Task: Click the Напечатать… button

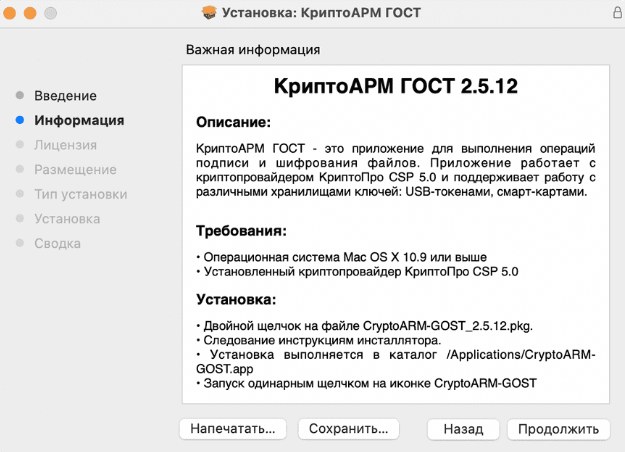Action: (x=233, y=429)
